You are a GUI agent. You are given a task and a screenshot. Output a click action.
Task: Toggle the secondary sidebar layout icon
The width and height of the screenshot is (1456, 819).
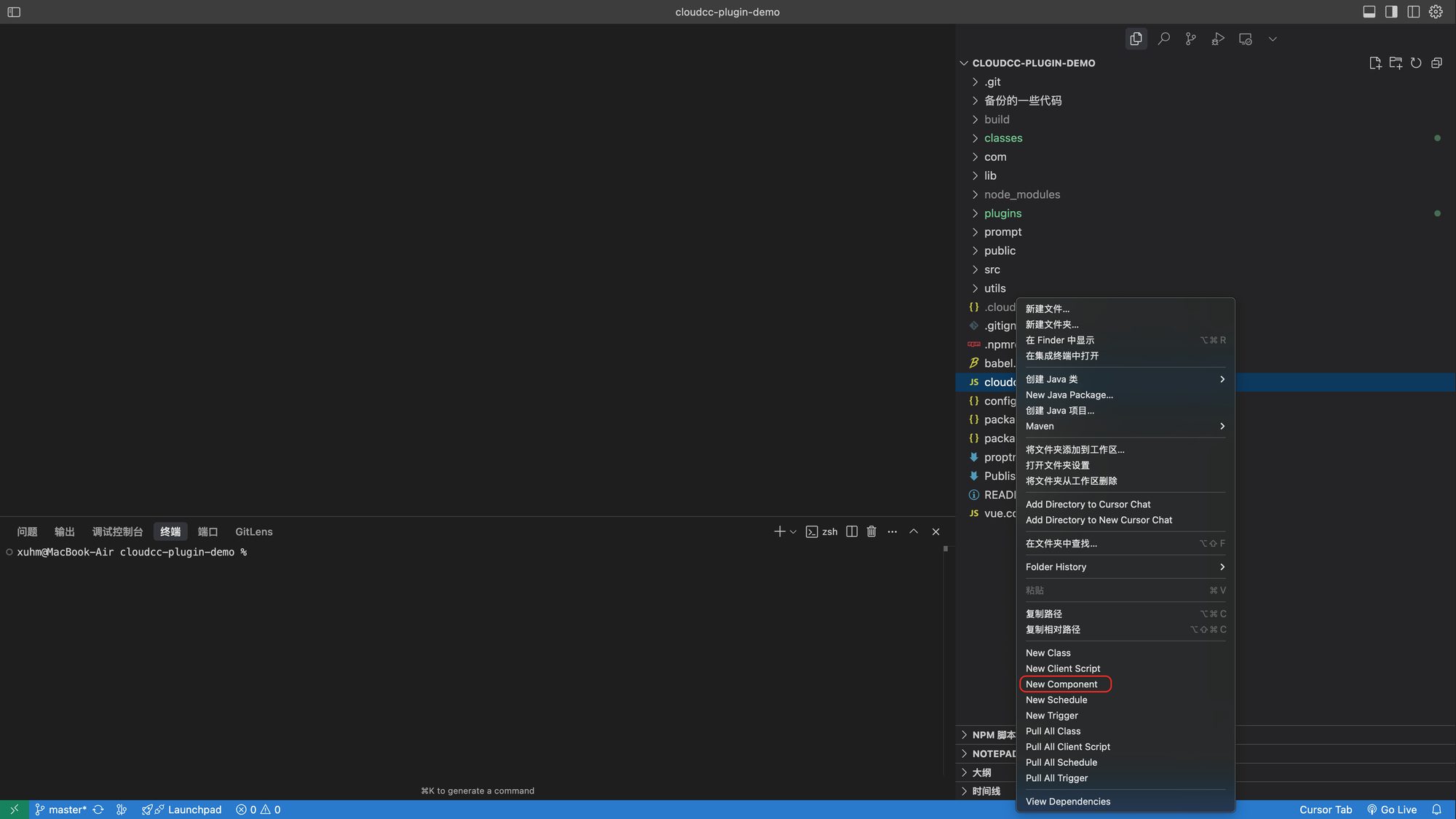tap(1391, 12)
